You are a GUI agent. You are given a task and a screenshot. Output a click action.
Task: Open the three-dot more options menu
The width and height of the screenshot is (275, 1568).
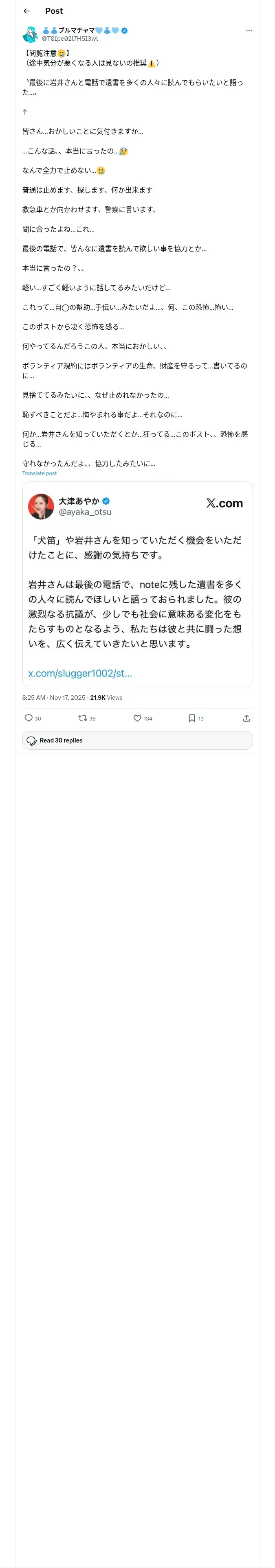(248, 31)
